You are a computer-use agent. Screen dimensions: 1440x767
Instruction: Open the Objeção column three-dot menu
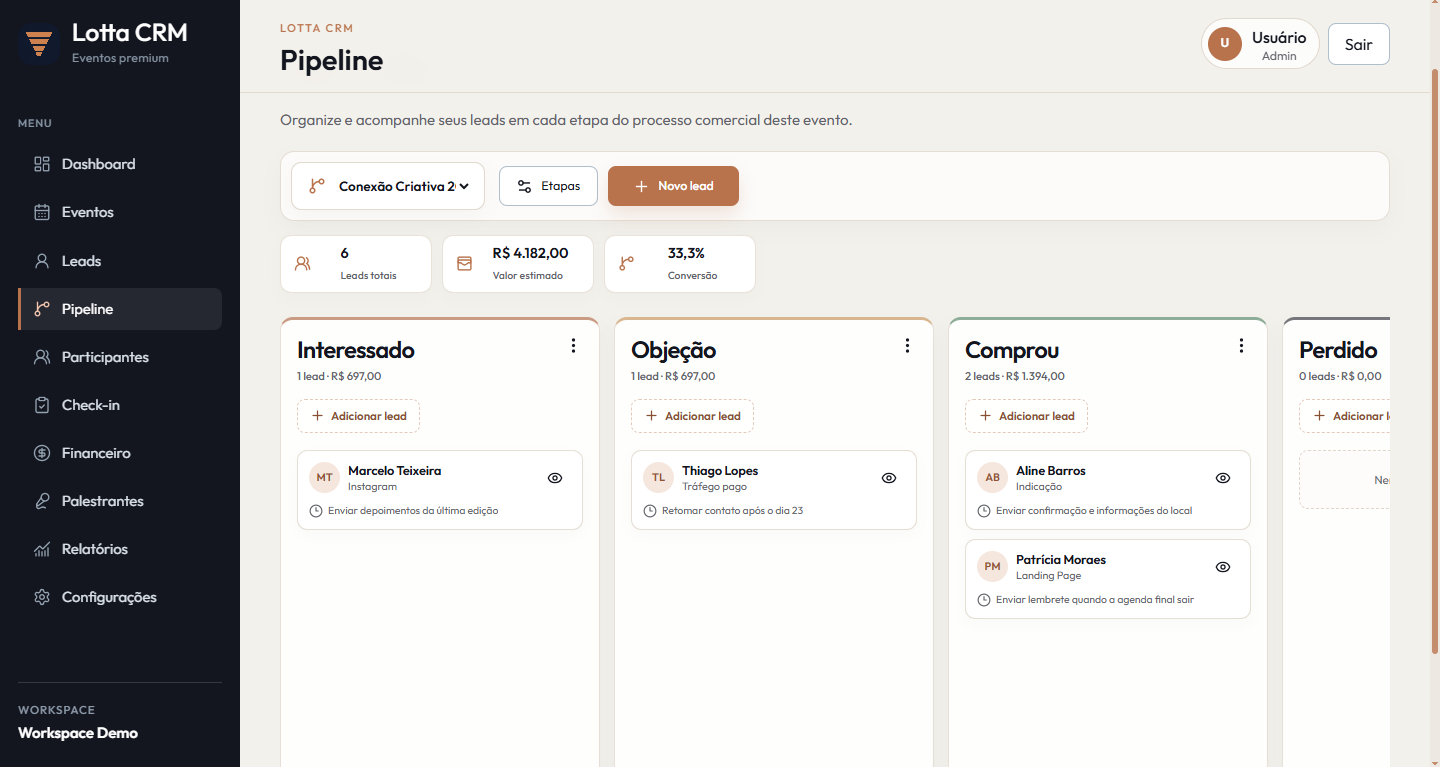click(x=907, y=346)
